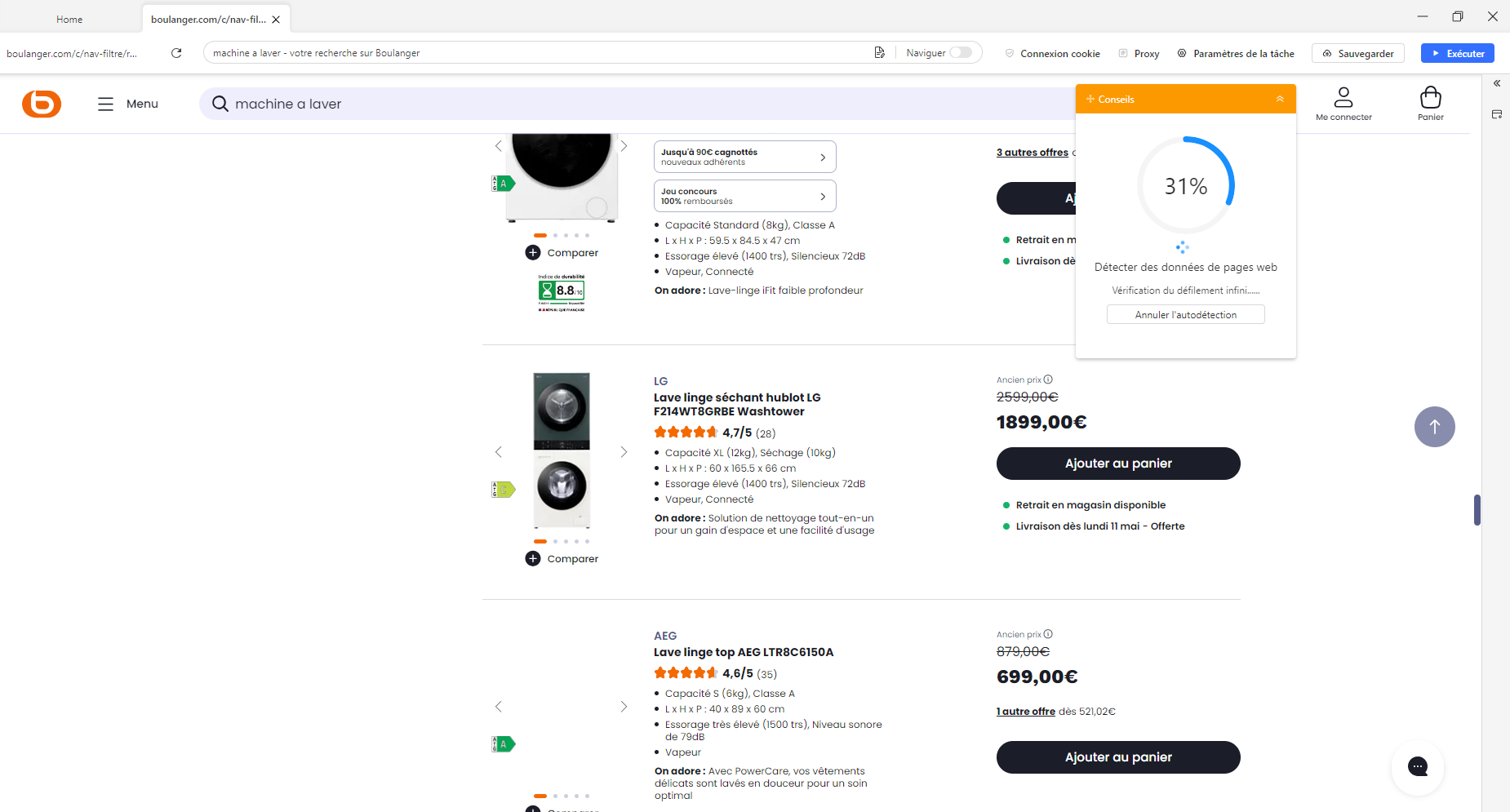The image size is (1510, 812).
Task: Click 'Capacité XL (12kg), Séchage (10kg)'
Action: coord(750,453)
